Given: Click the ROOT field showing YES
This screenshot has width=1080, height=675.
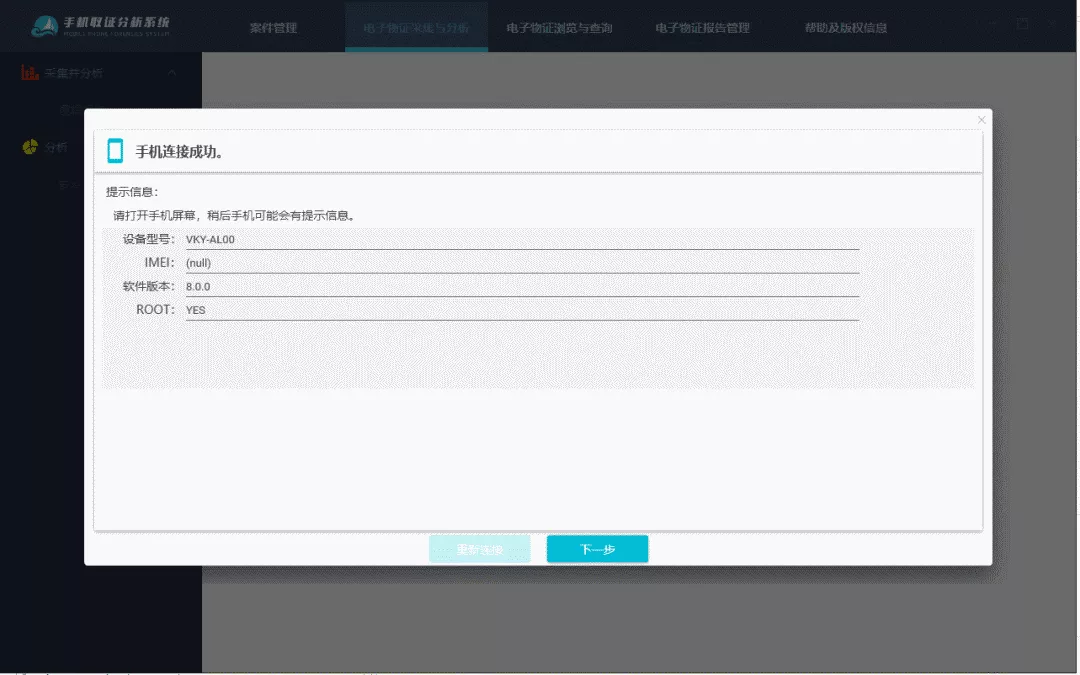Looking at the screenshot, I should [x=521, y=310].
